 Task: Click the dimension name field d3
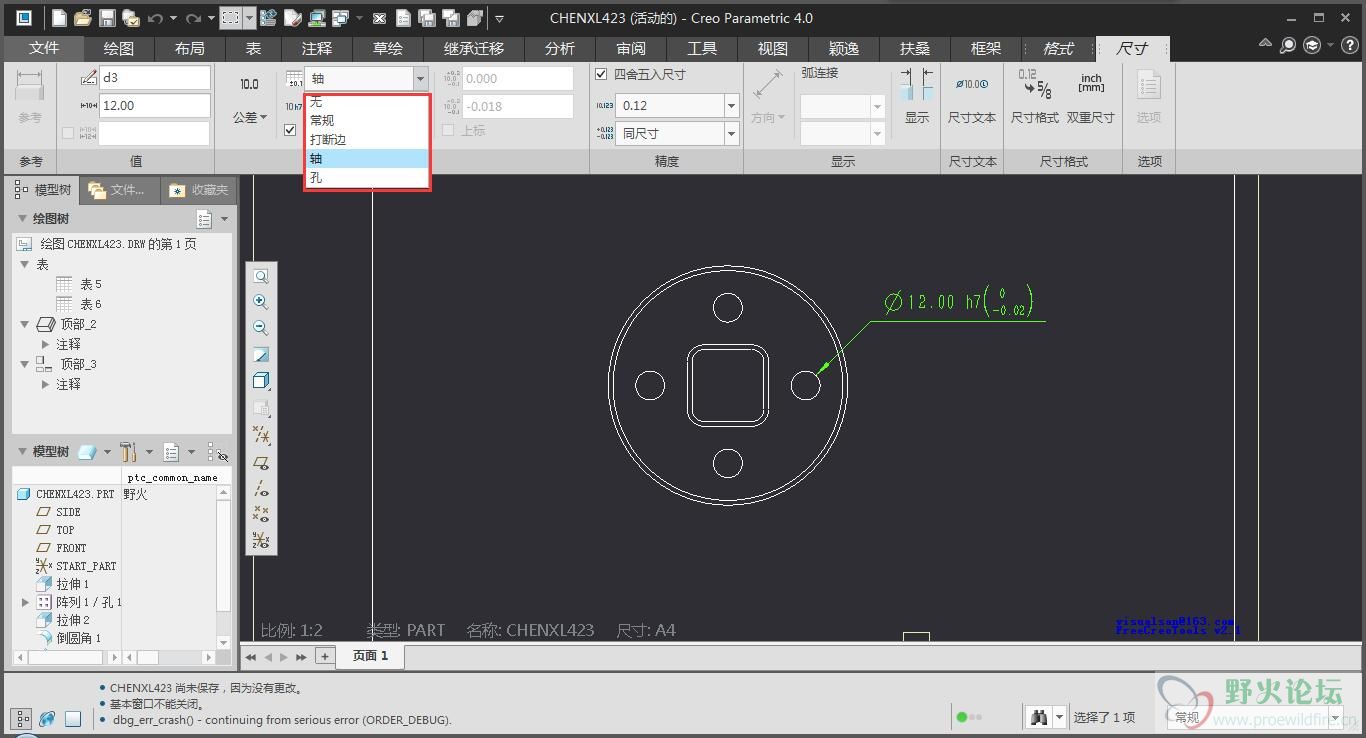coord(155,78)
